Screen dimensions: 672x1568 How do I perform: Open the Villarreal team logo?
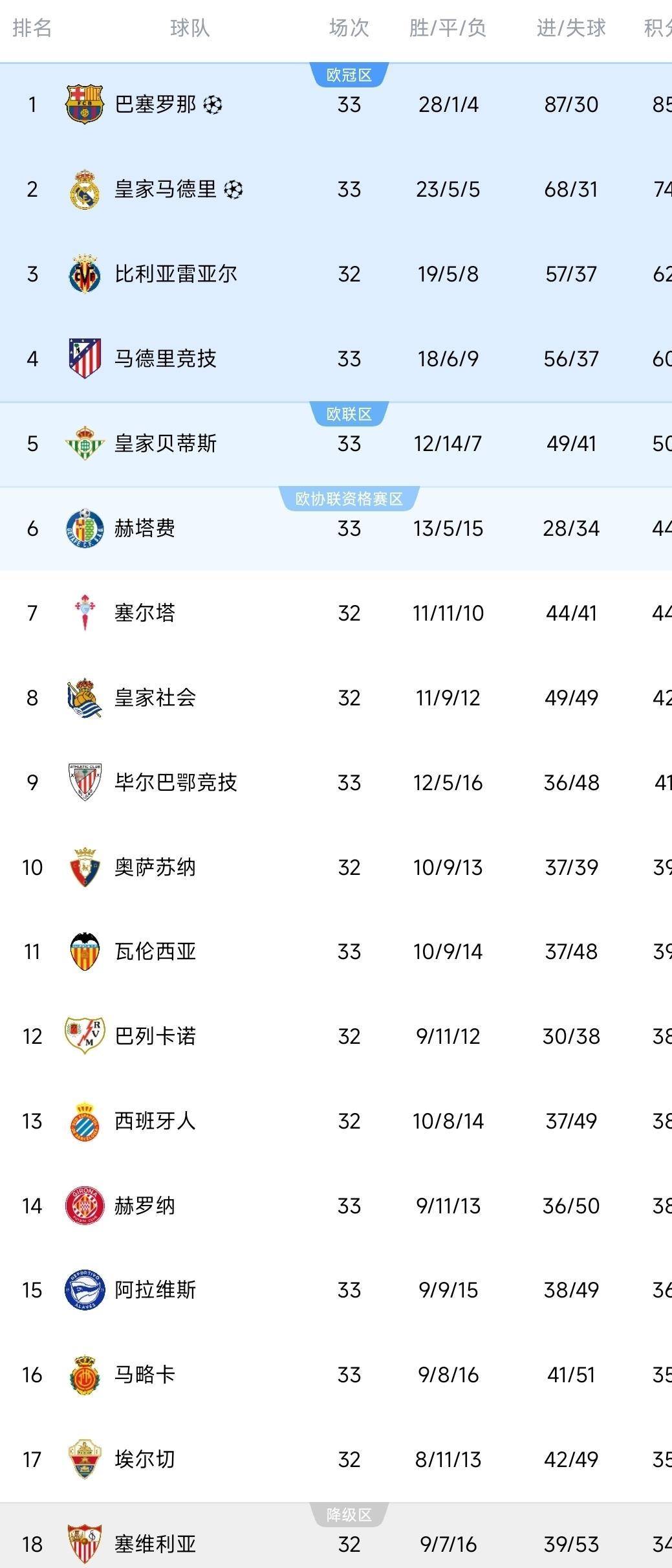pos(85,274)
